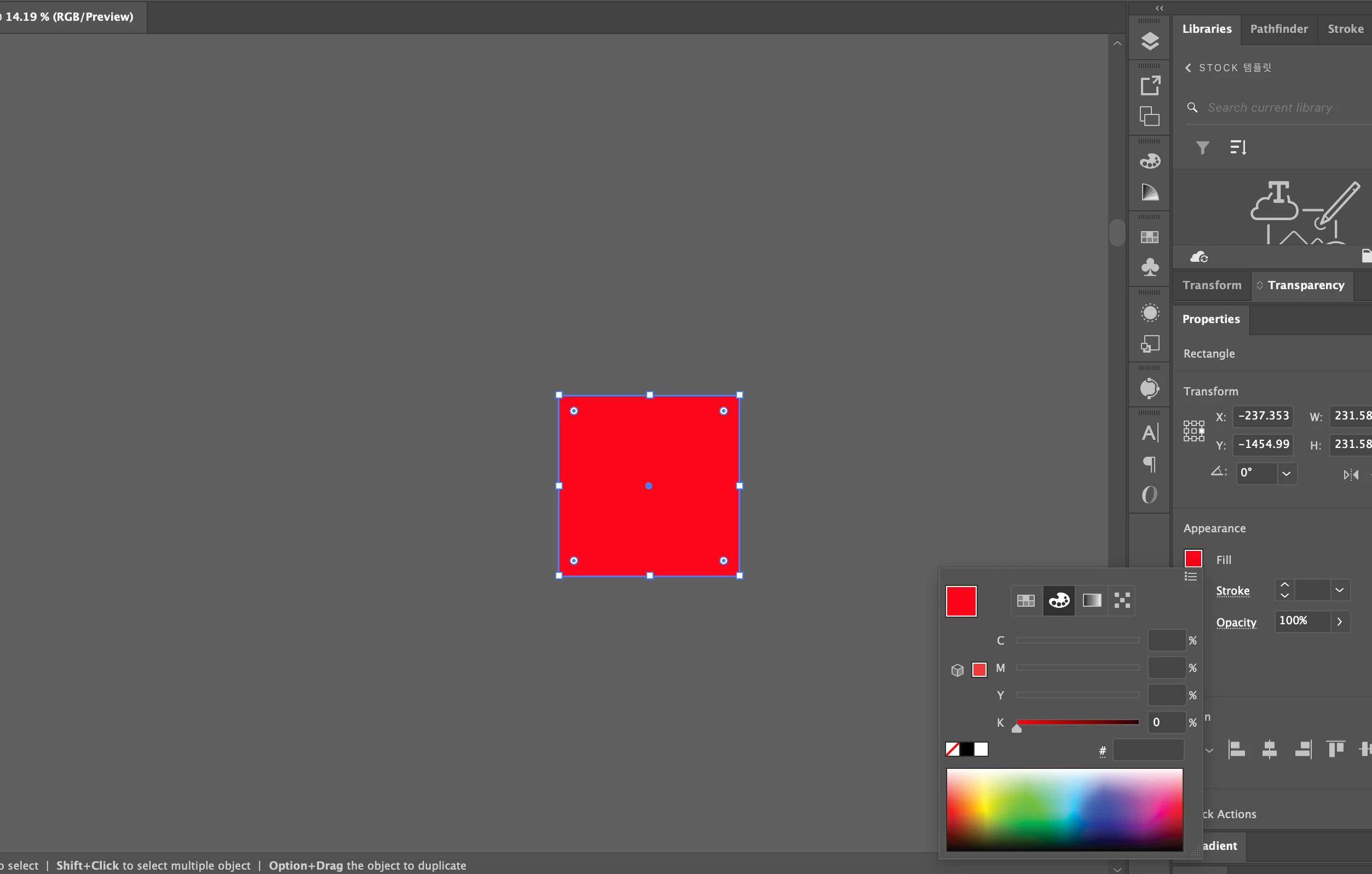Click the underlined Stroke link
Screen dimensions: 1372x874
click(x=1232, y=591)
